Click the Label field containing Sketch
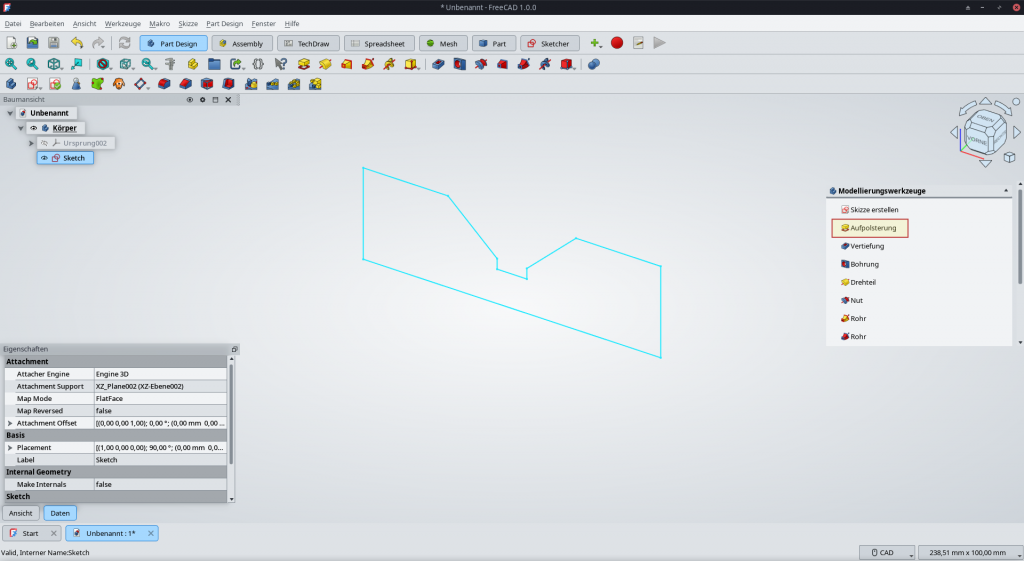 (x=160, y=460)
